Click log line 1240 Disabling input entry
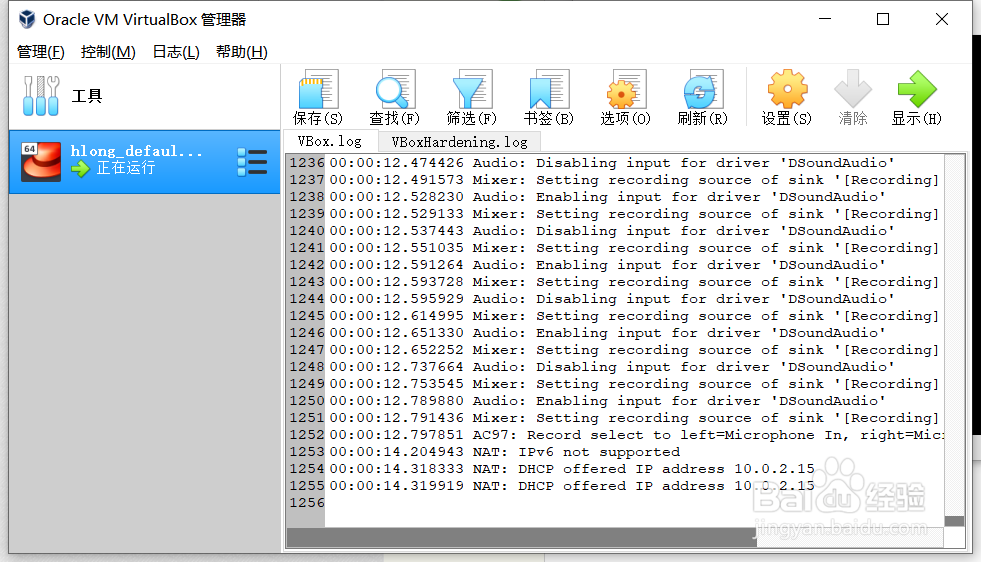This screenshot has width=981, height=562. pos(612,231)
